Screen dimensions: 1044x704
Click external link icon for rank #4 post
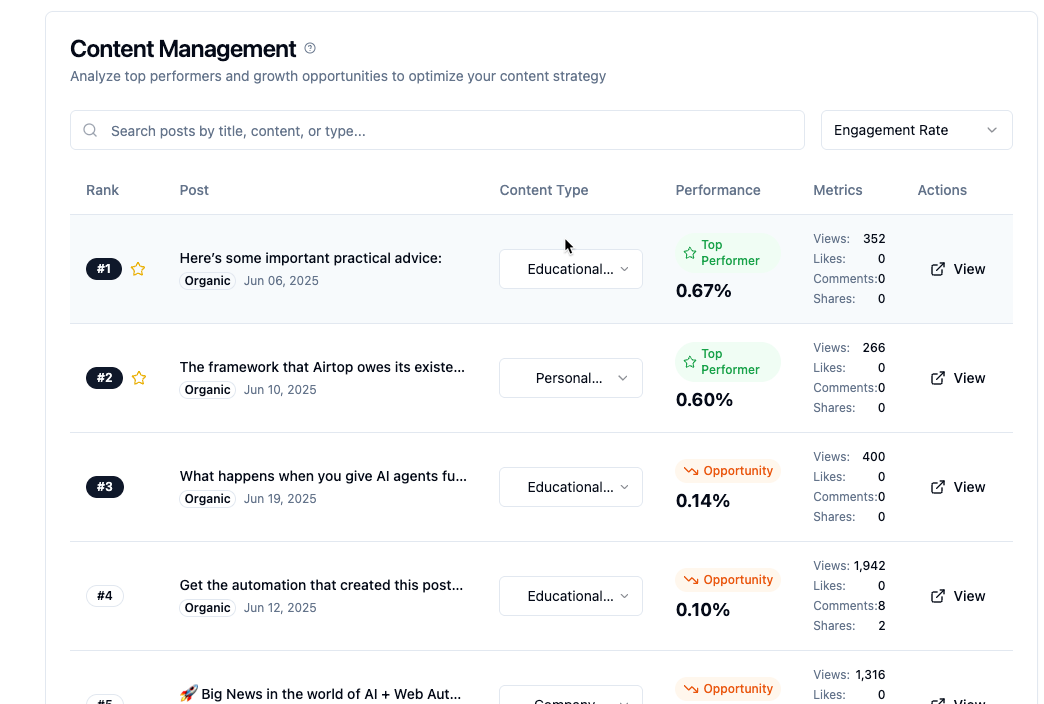click(x=938, y=596)
